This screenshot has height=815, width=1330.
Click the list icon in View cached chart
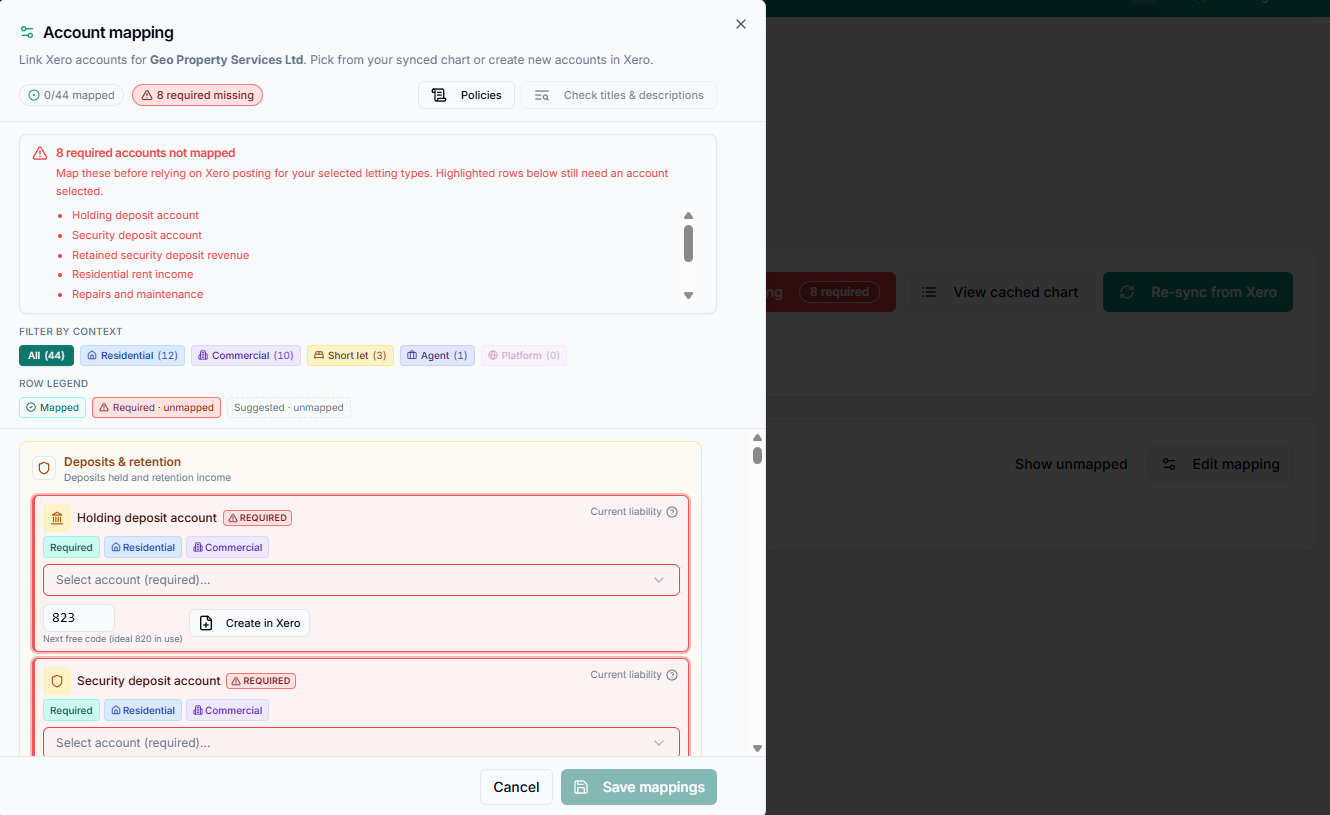pos(929,292)
